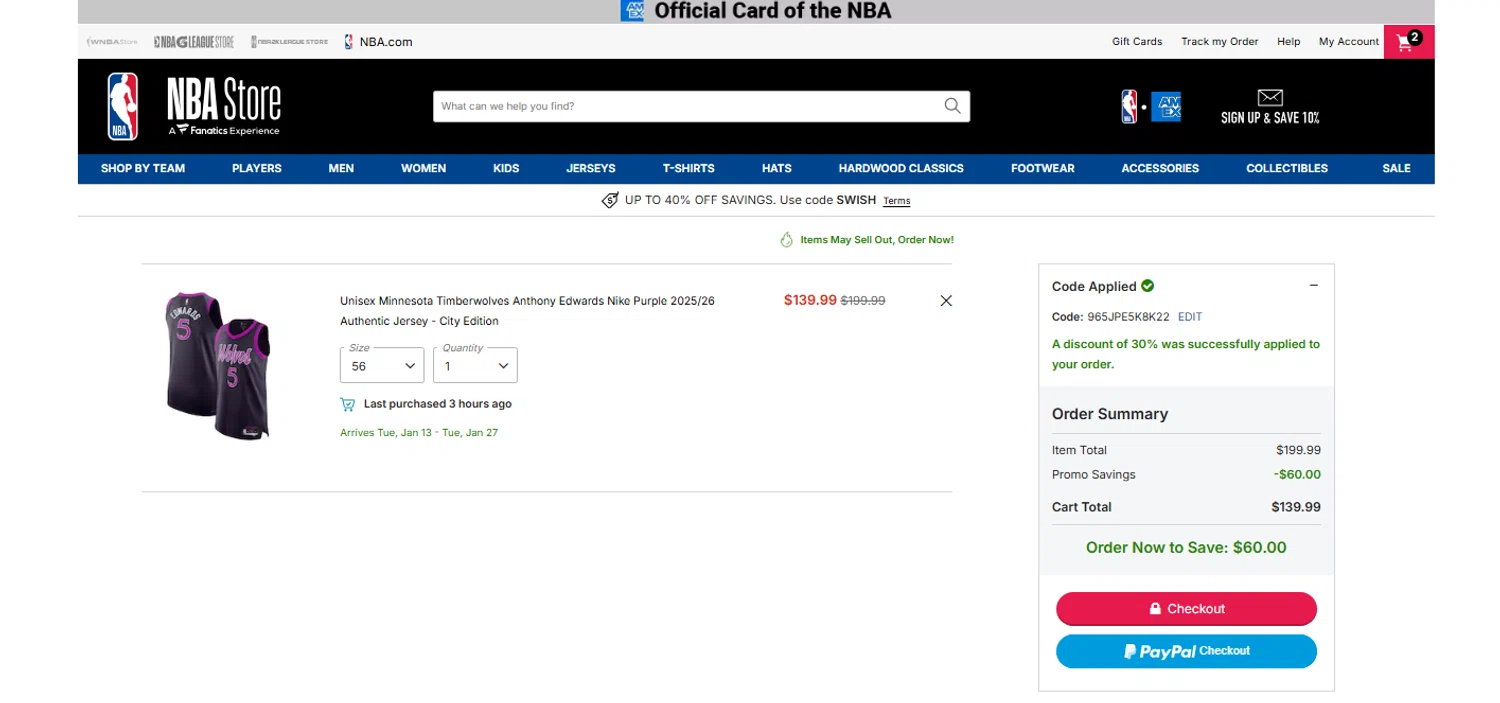Screen dimensions: 1500x703
Task: Click the Order Summary heading
Action: click(1110, 414)
